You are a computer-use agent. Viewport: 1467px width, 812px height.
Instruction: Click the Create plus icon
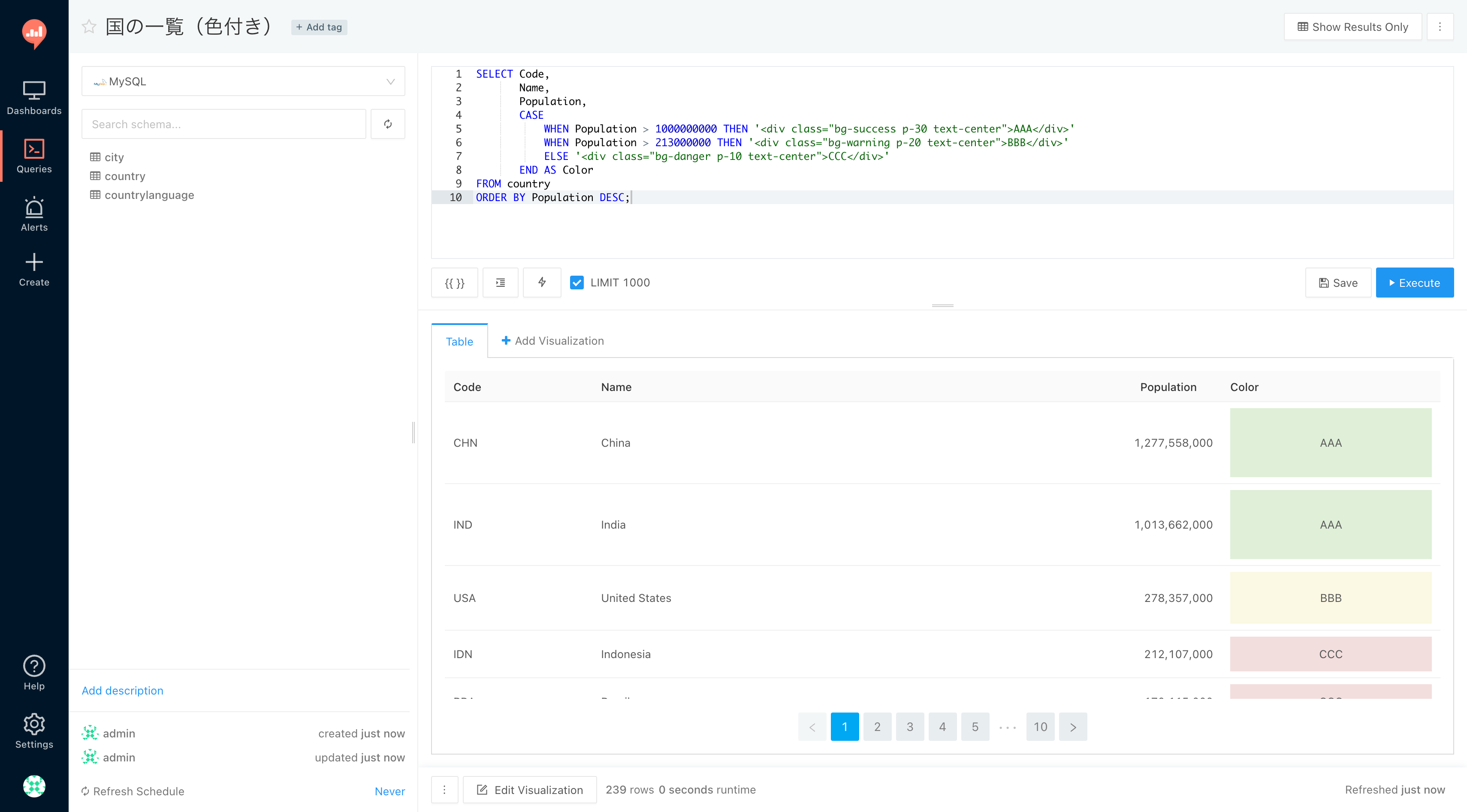click(x=34, y=262)
